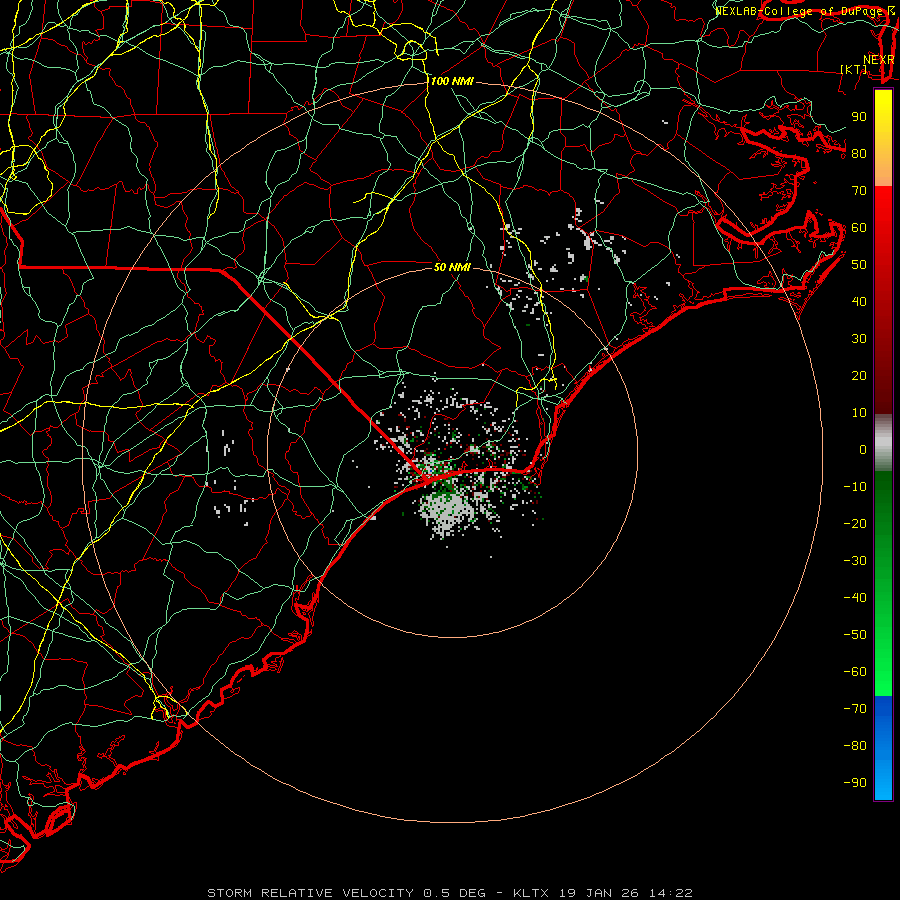Click the -70 value on the velocity scale

click(x=855, y=709)
